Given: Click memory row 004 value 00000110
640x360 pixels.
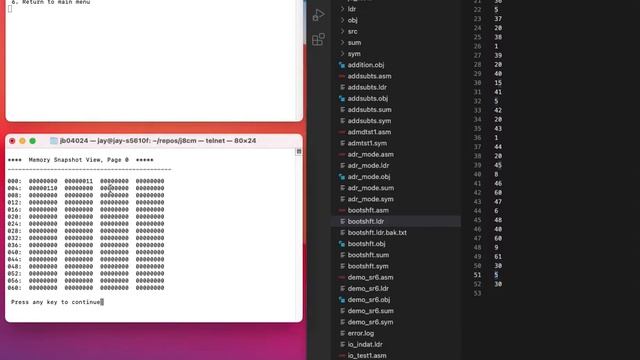Looking at the screenshot, I should pyautogui.click(x=43, y=188).
